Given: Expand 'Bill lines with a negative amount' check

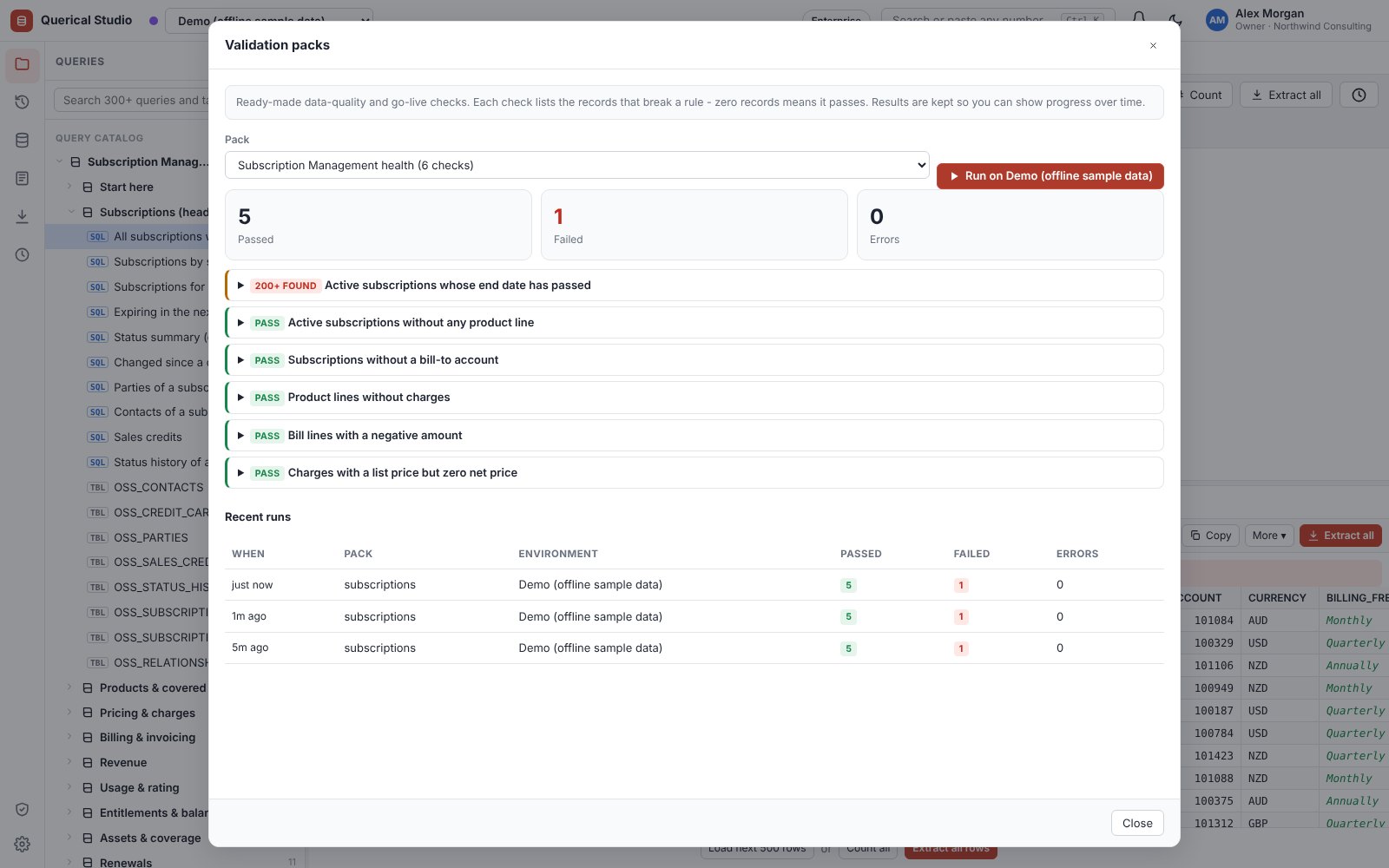Looking at the screenshot, I should tap(694, 436).
